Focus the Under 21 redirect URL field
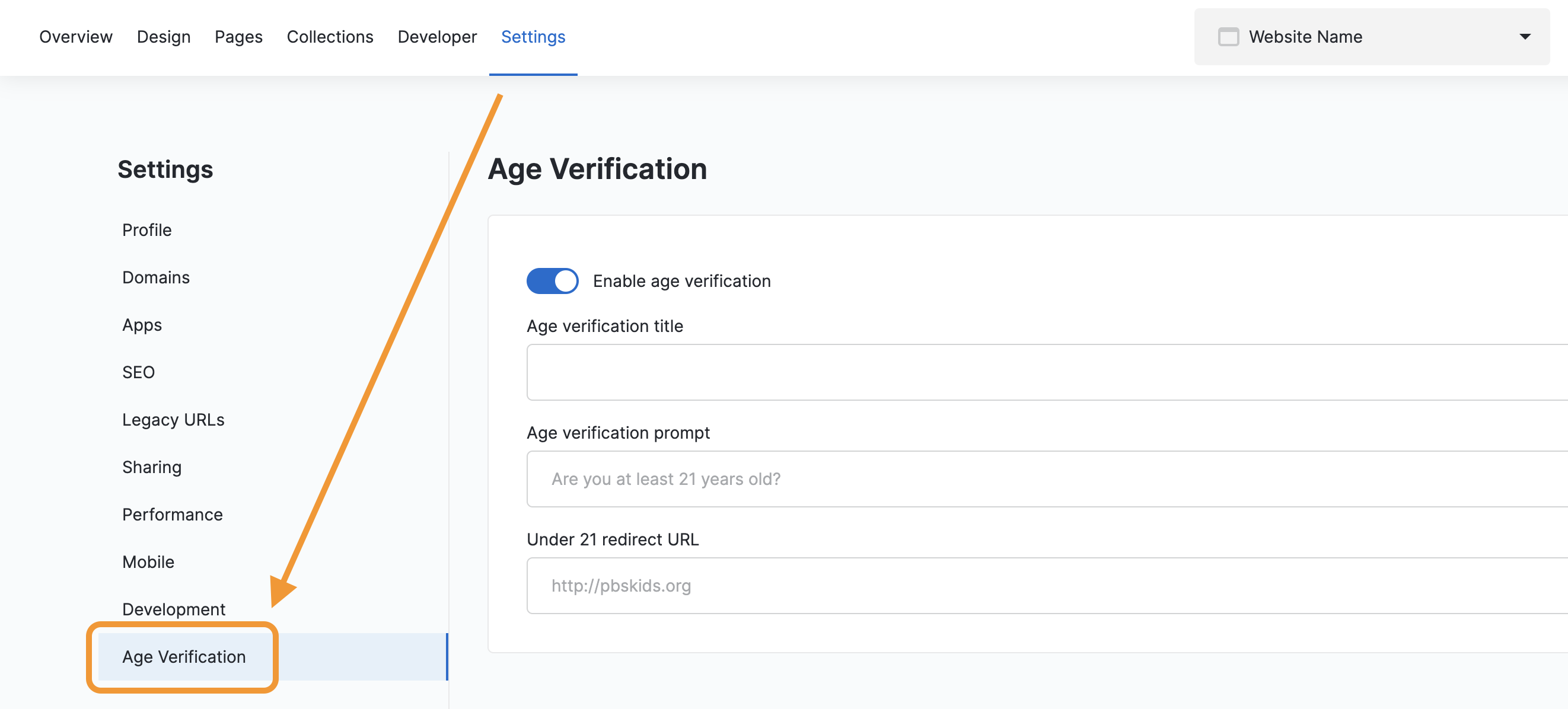This screenshot has width=1568, height=709. (x=1035, y=586)
